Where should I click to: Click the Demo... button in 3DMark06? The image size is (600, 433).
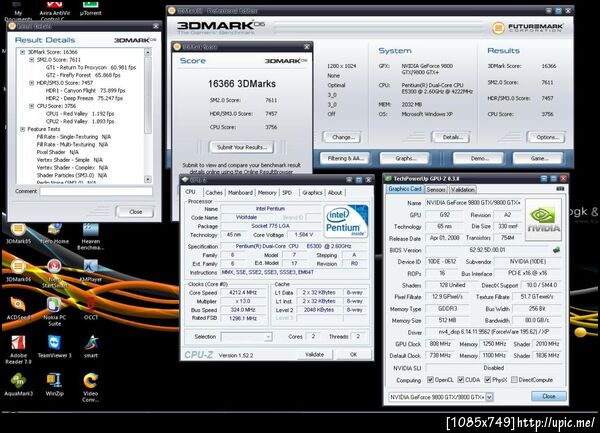point(478,158)
